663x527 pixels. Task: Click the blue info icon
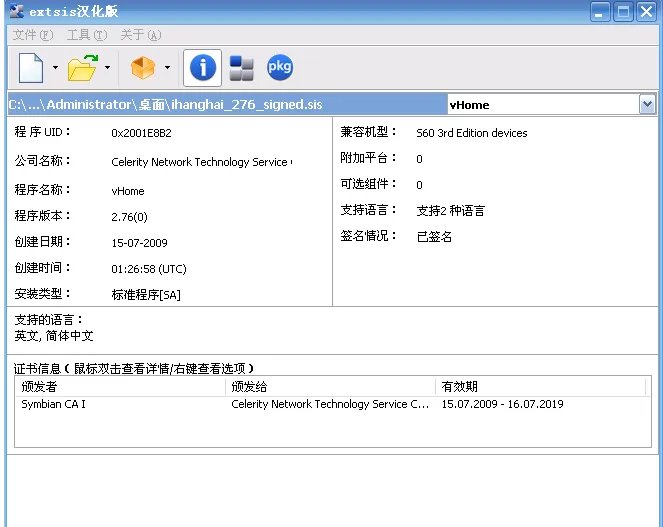pos(203,68)
